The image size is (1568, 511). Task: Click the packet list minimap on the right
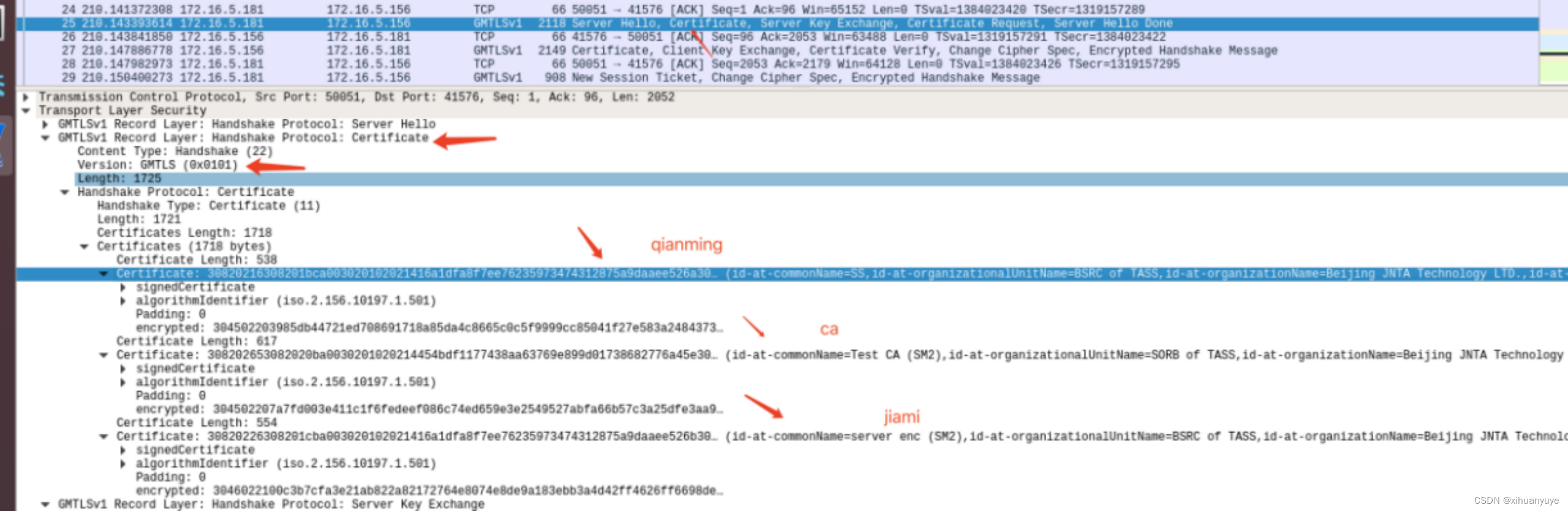1554,42
